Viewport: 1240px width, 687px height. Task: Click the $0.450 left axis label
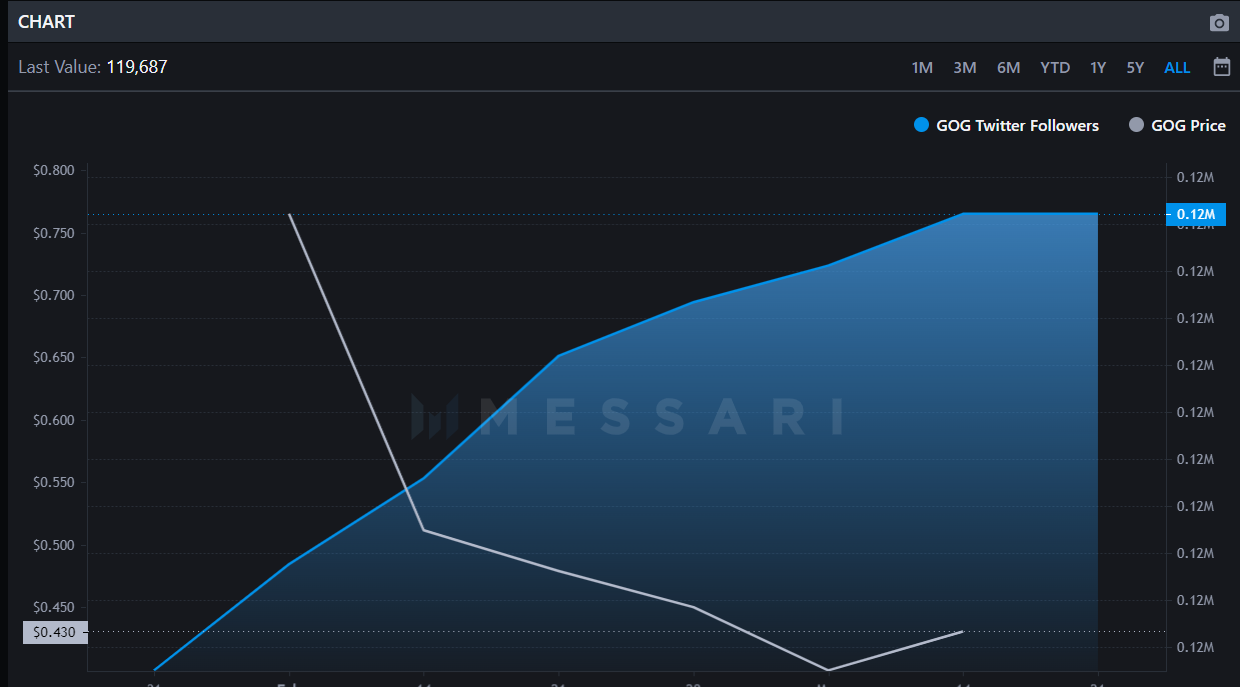point(54,608)
